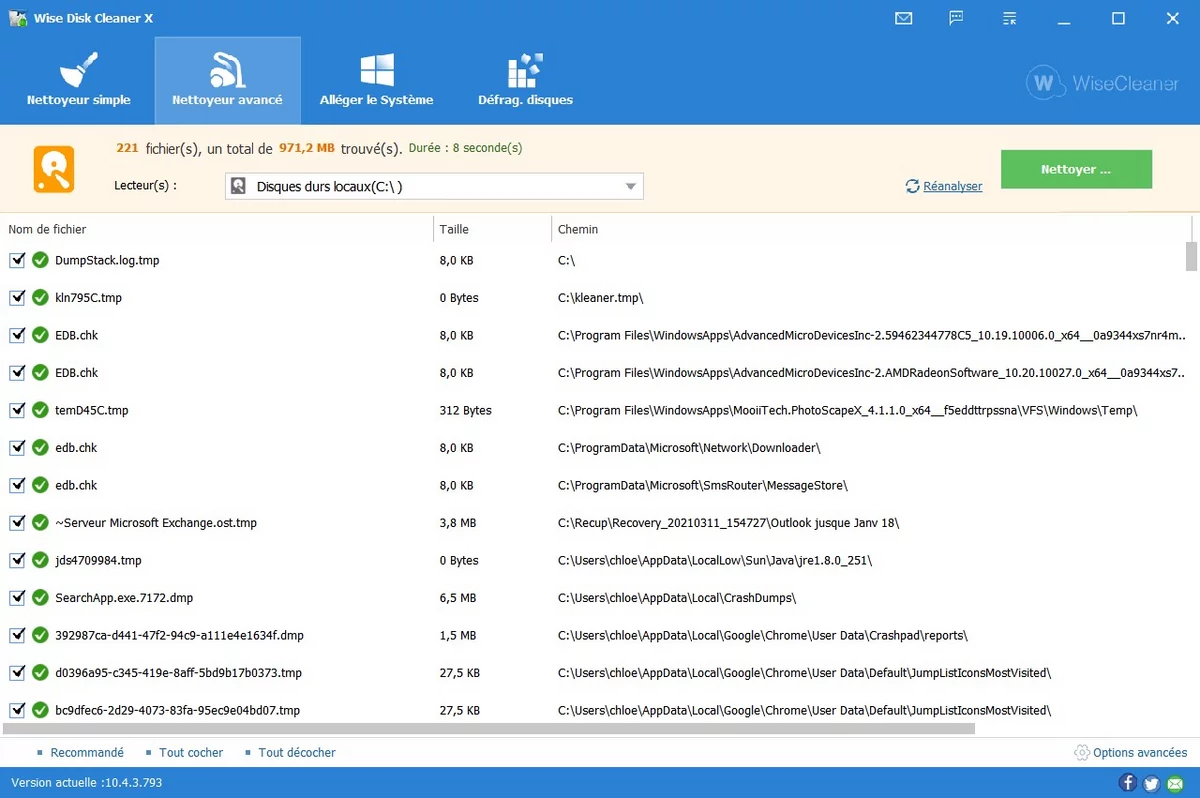Click the Tout cocher link
This screenshot has width=1200, height=798.
[191, 752]
